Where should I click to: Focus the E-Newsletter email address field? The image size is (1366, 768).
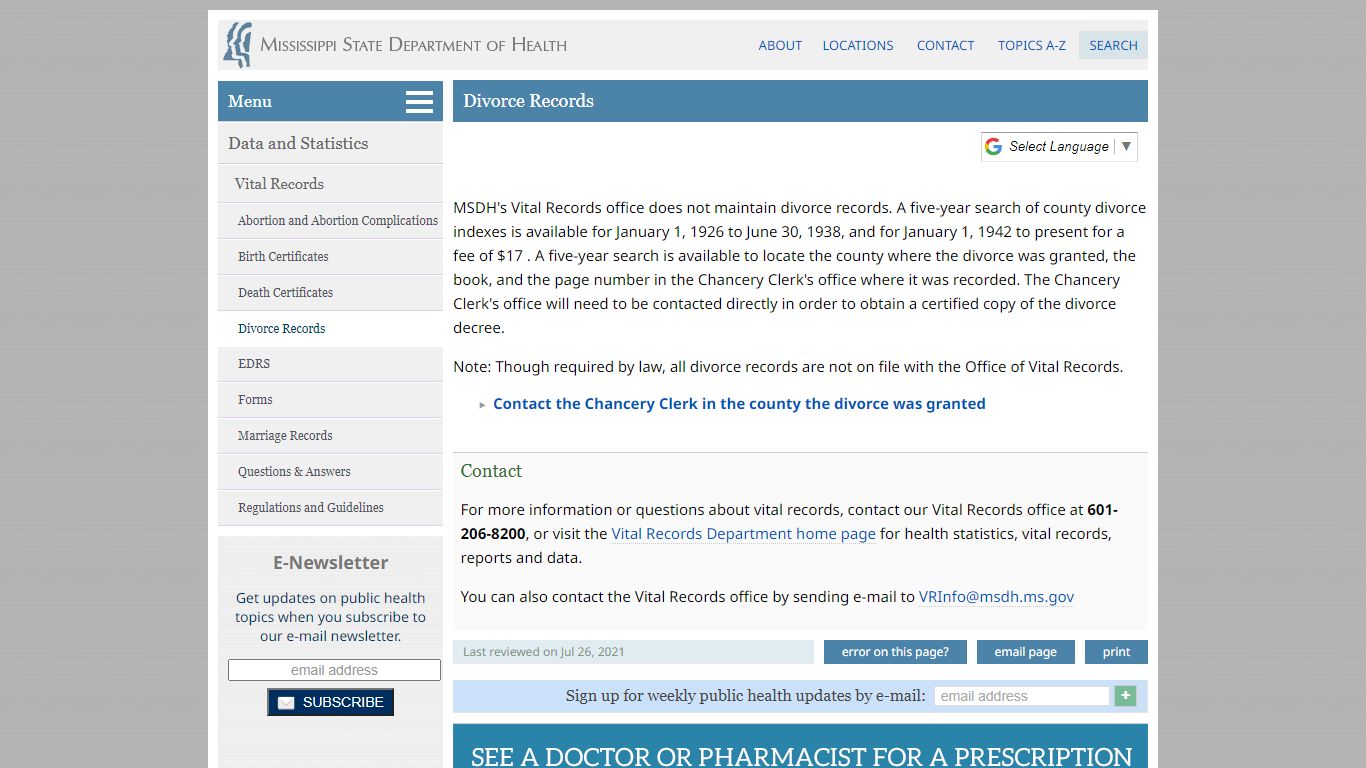[x=334, y=670]
